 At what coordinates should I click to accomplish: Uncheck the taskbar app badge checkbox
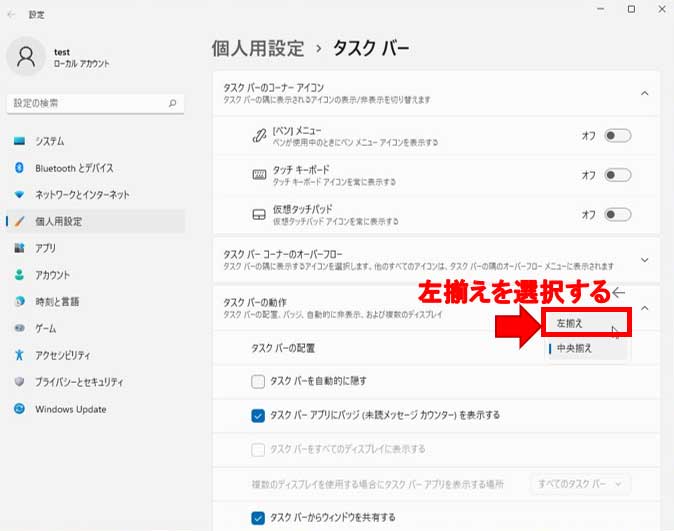tap(258, 415)
